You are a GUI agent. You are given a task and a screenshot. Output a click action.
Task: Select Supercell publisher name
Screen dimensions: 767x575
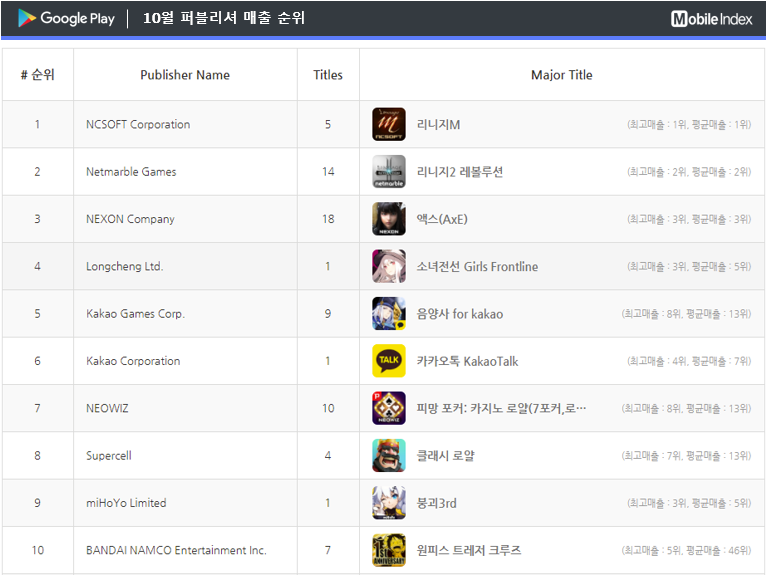point(109,456)
